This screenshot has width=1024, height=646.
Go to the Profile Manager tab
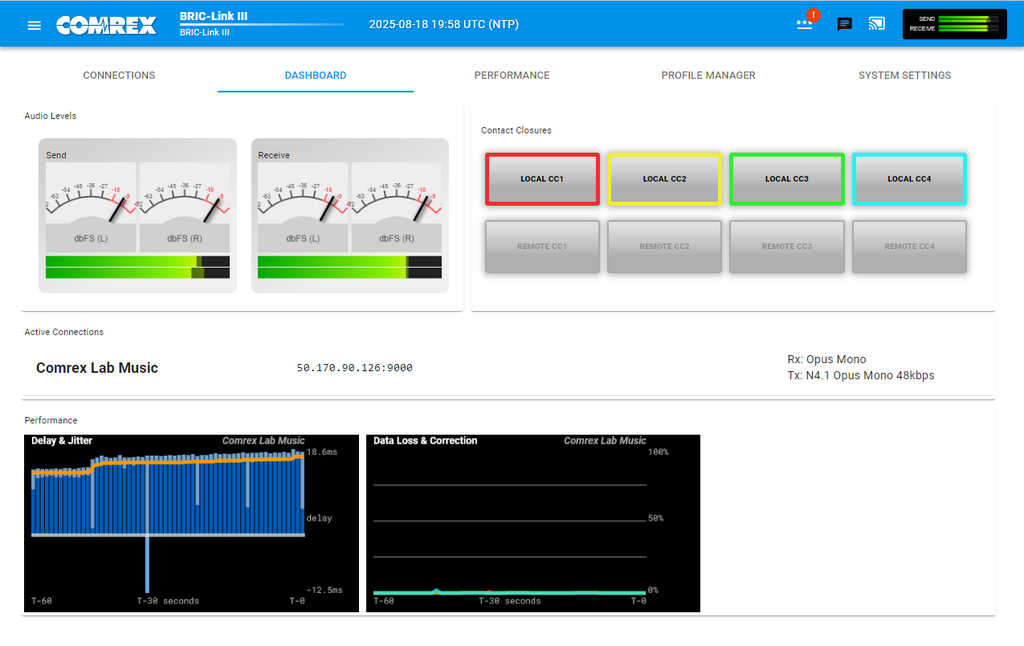tap(708, 75)
